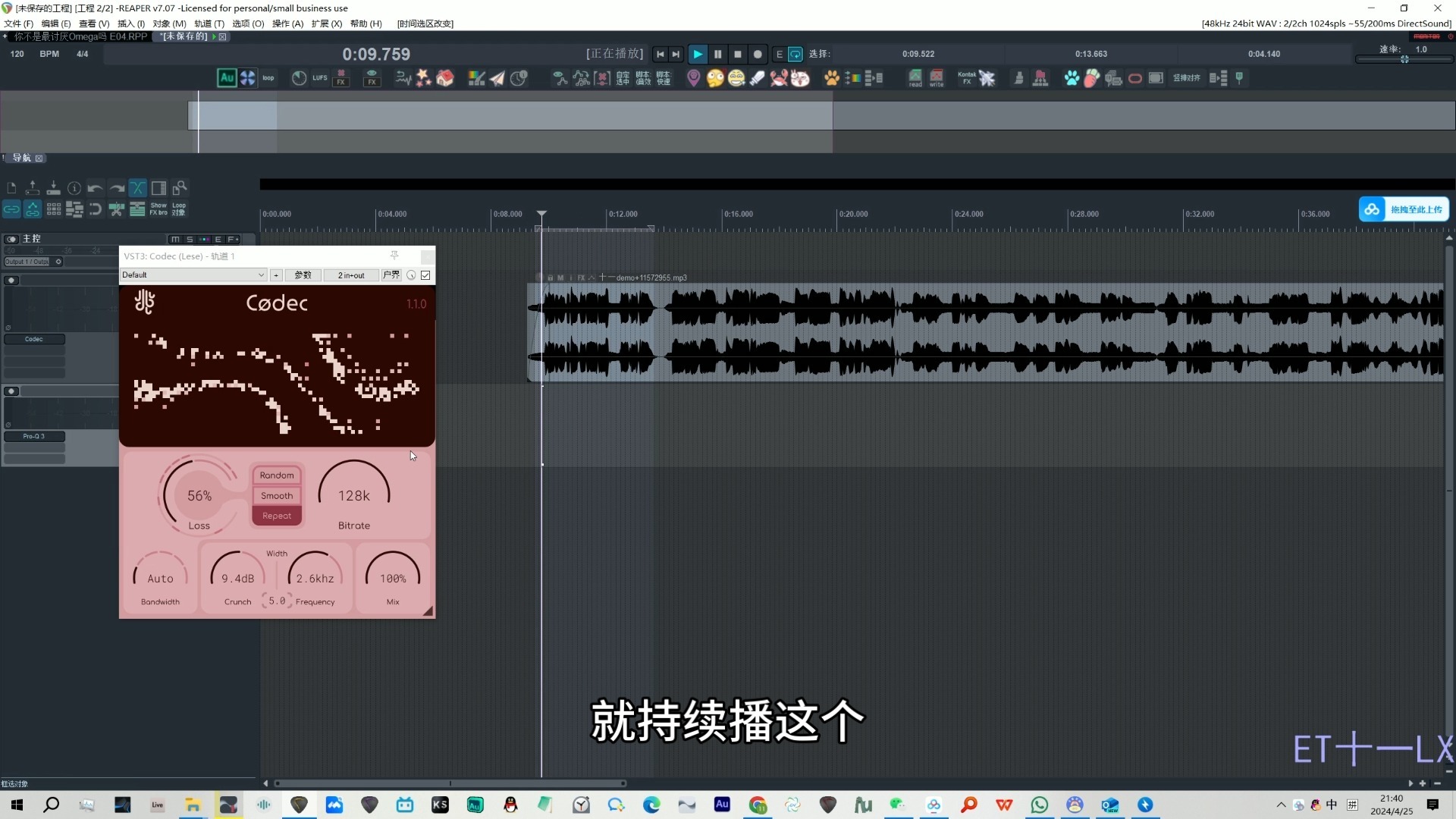
Task: Click the automation write icon
Action: click(937, 78)
